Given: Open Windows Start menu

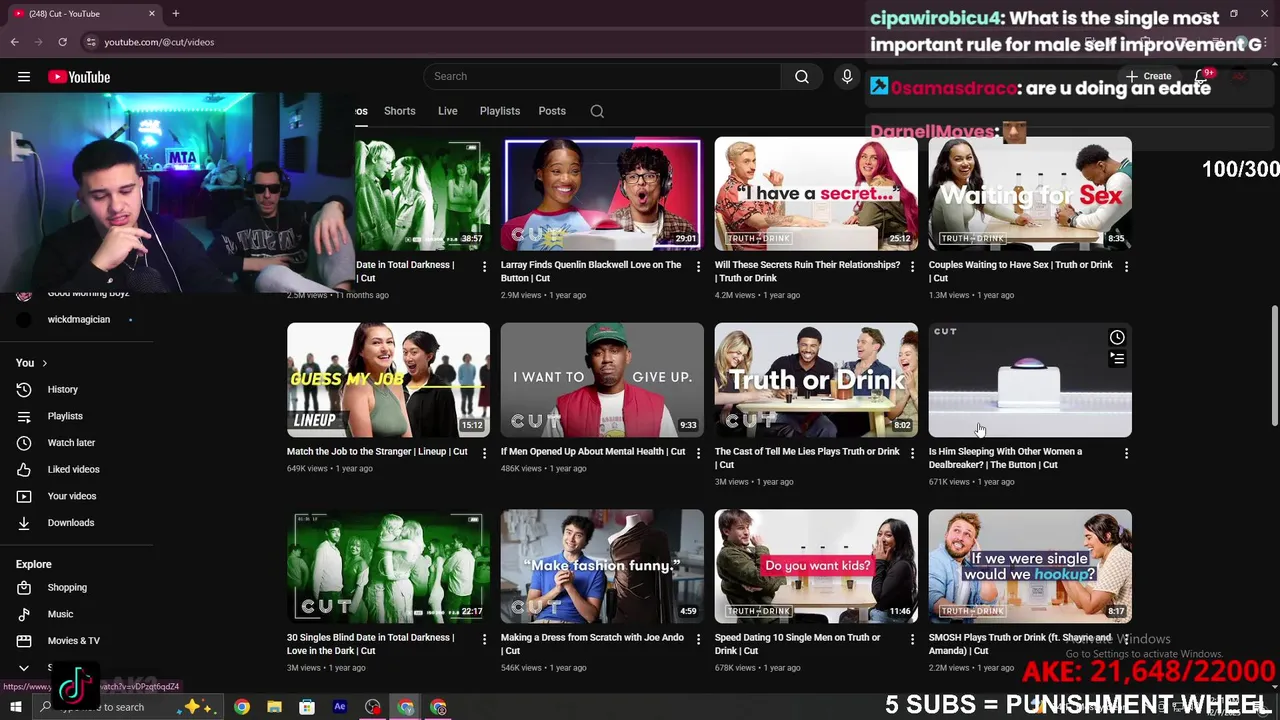Looking at the screenshot, I should tap(15, 707).
